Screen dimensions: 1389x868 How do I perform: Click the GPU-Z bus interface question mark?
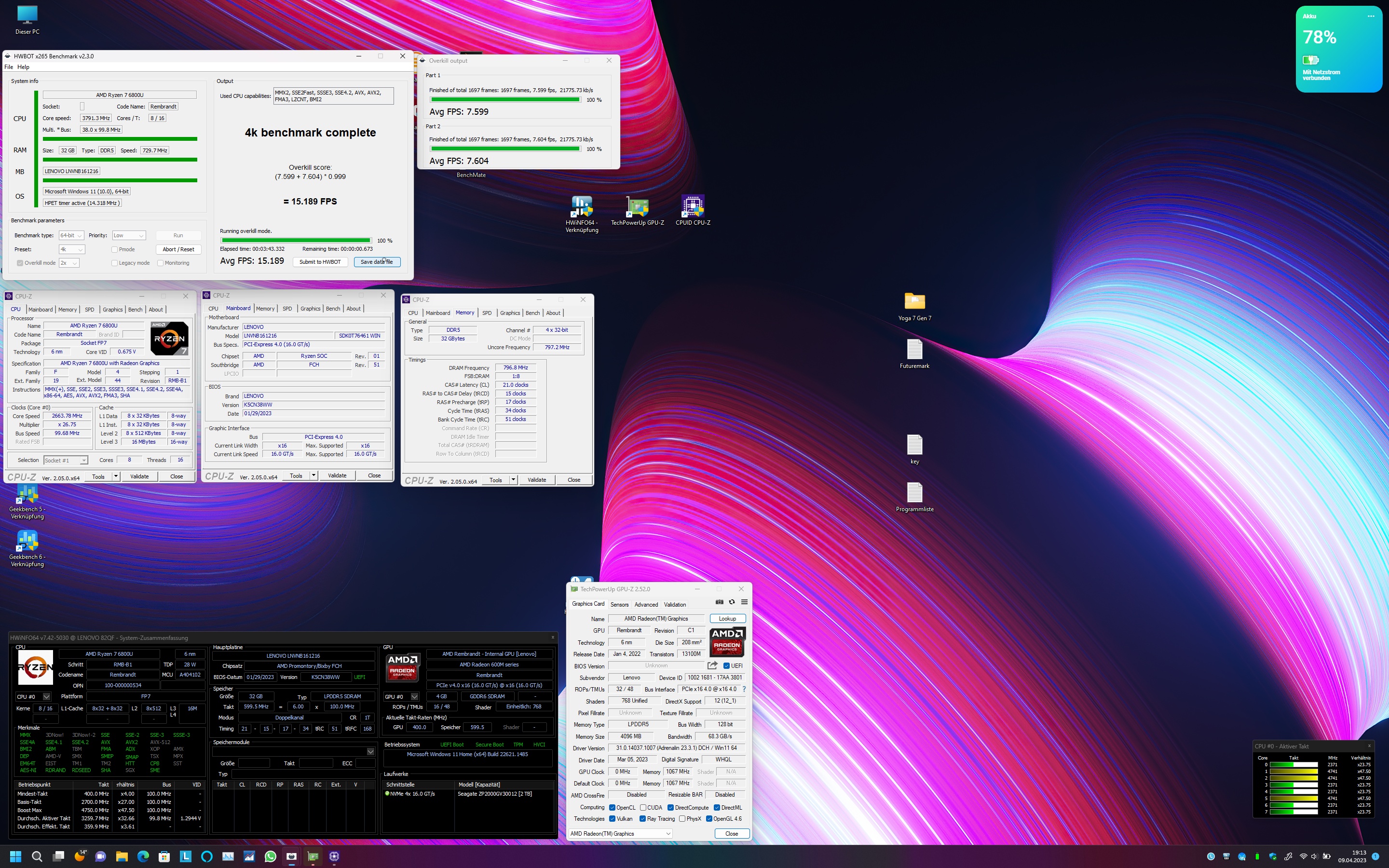(x=744, y=689)
